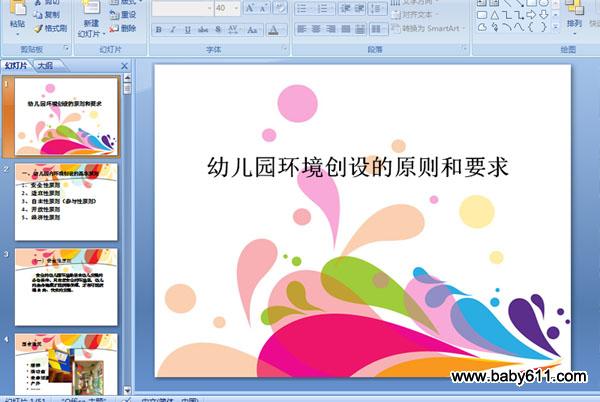Toggle the text shadow S button

[218, 29]
